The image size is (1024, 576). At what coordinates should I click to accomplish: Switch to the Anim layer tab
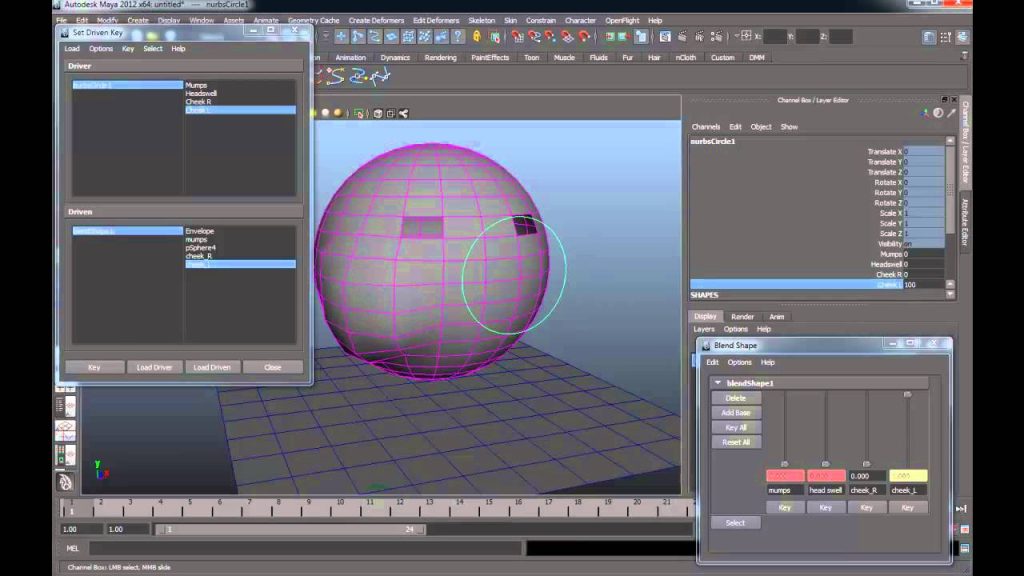pyautogui.click(x=776, y=317)
